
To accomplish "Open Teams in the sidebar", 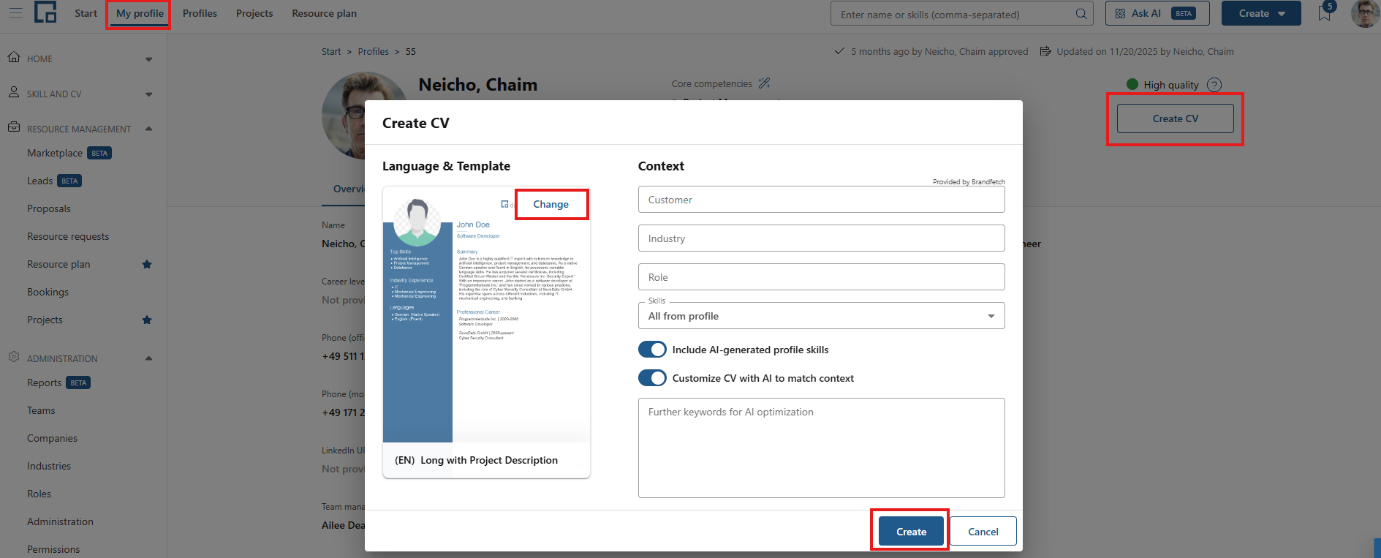I will point(41,410).
